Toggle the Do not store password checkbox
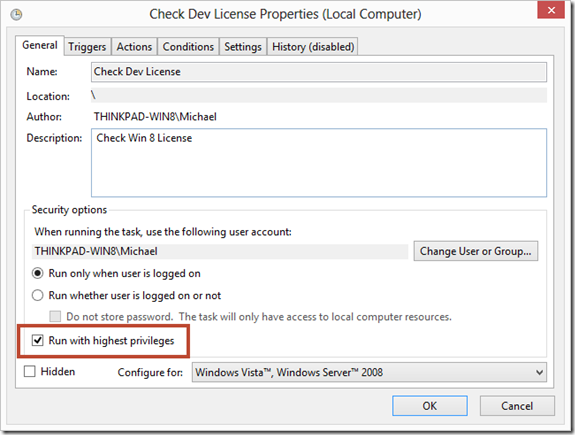575x435 pixels. (x=55, y=317)
